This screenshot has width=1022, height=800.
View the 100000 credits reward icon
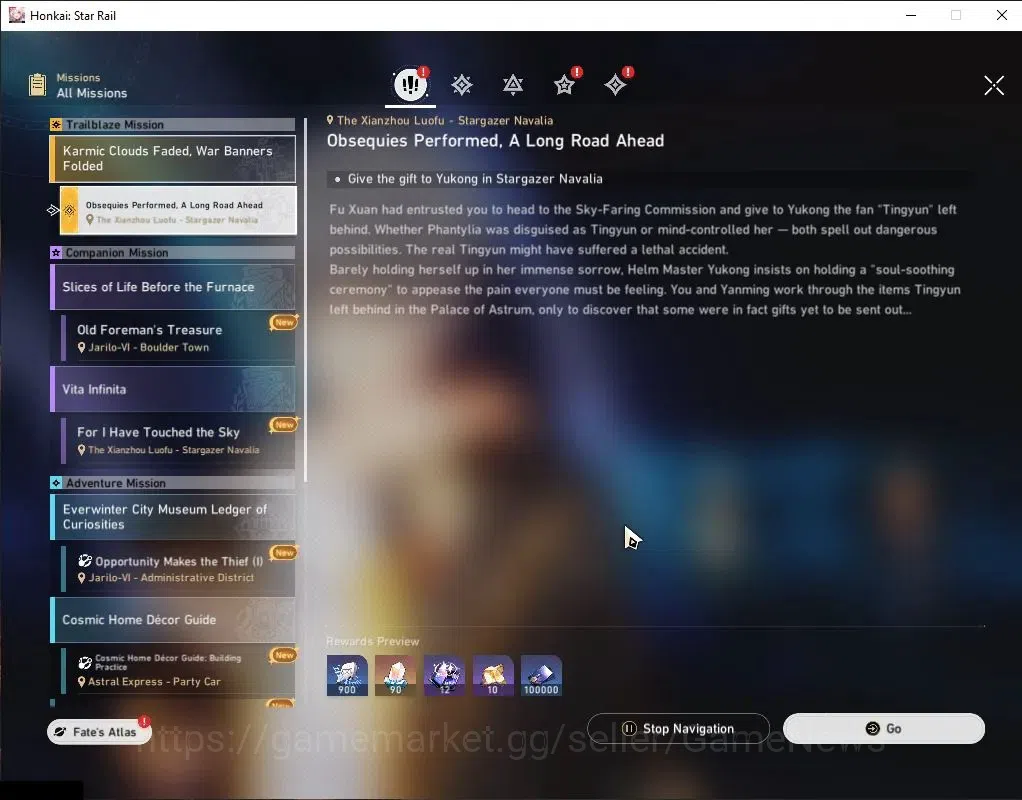click(541, 675)
